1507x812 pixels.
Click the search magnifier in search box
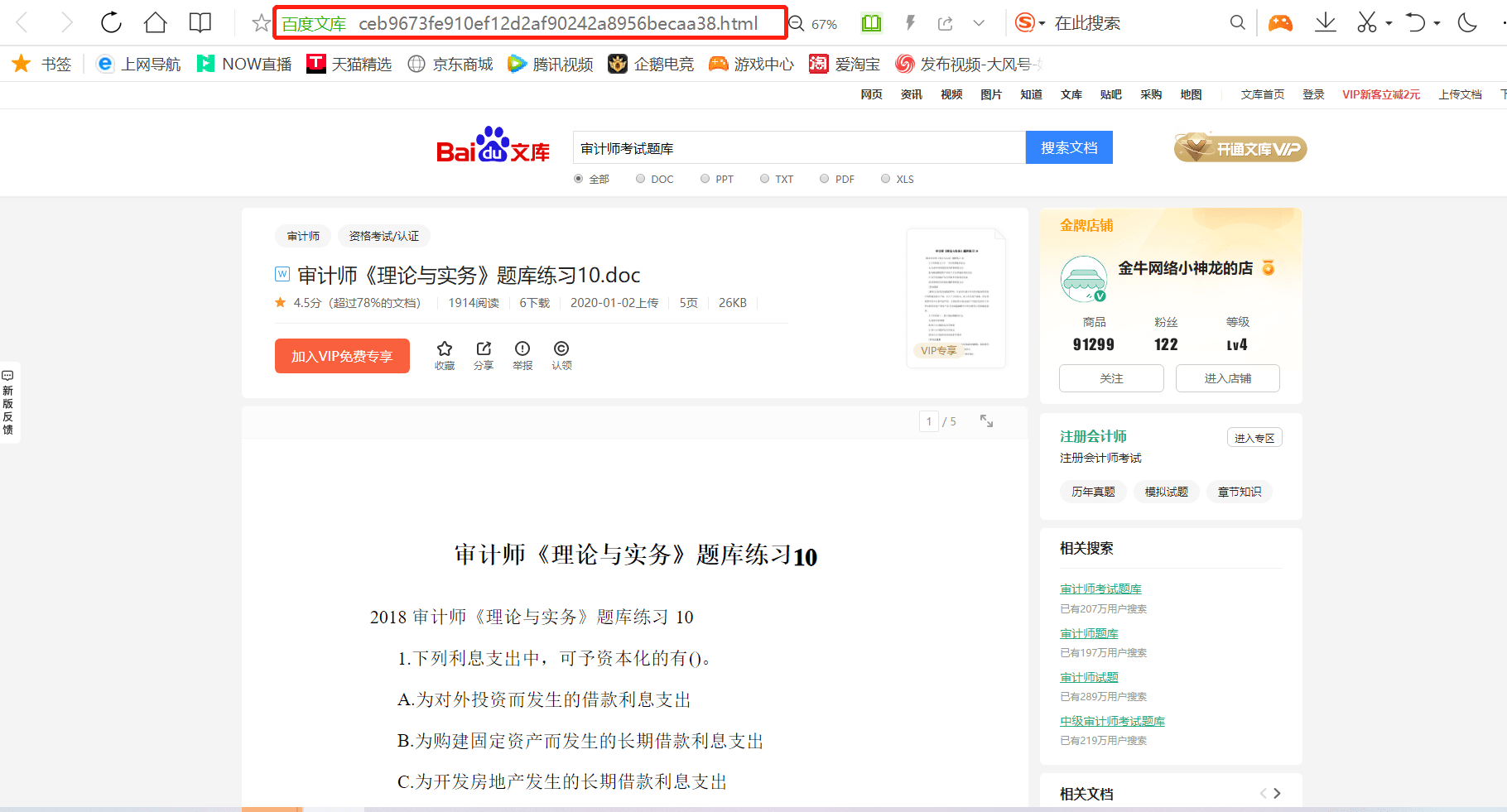click(x=1237, y=23)
